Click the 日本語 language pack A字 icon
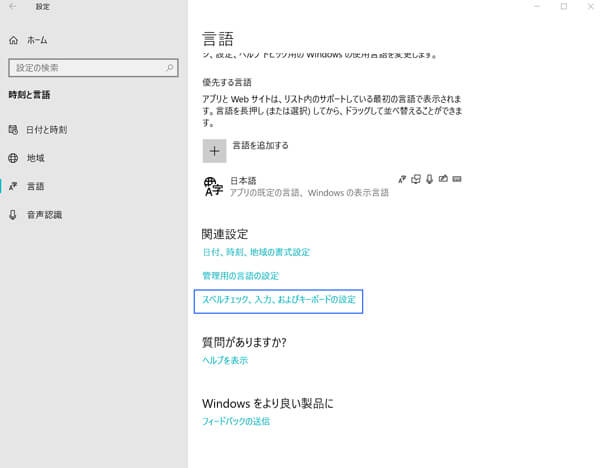 tap(213, 186)
